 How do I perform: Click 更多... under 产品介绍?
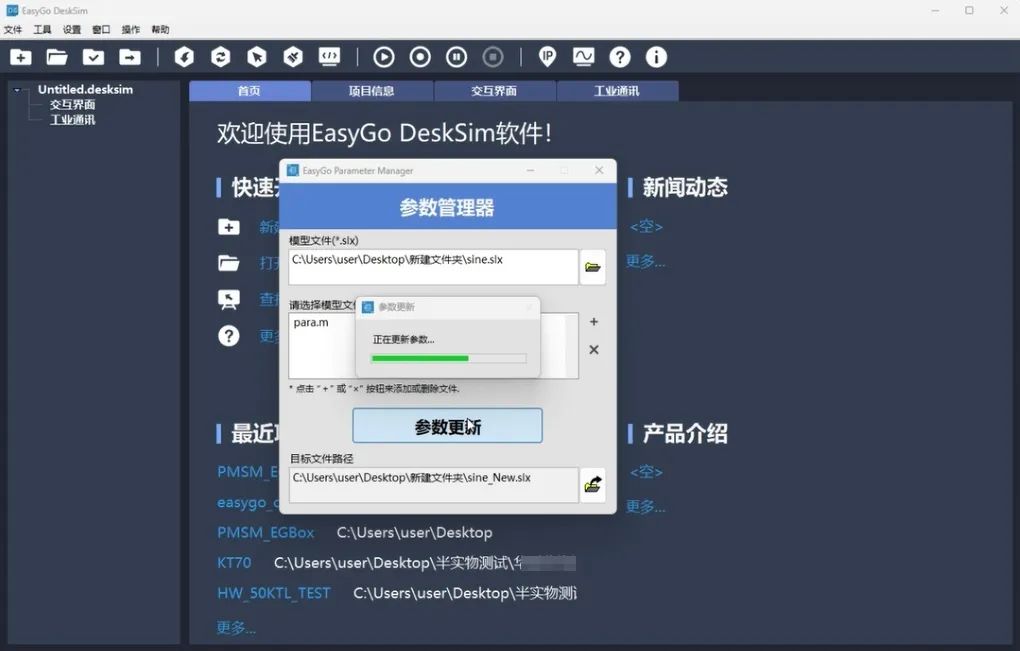point(645,506)
